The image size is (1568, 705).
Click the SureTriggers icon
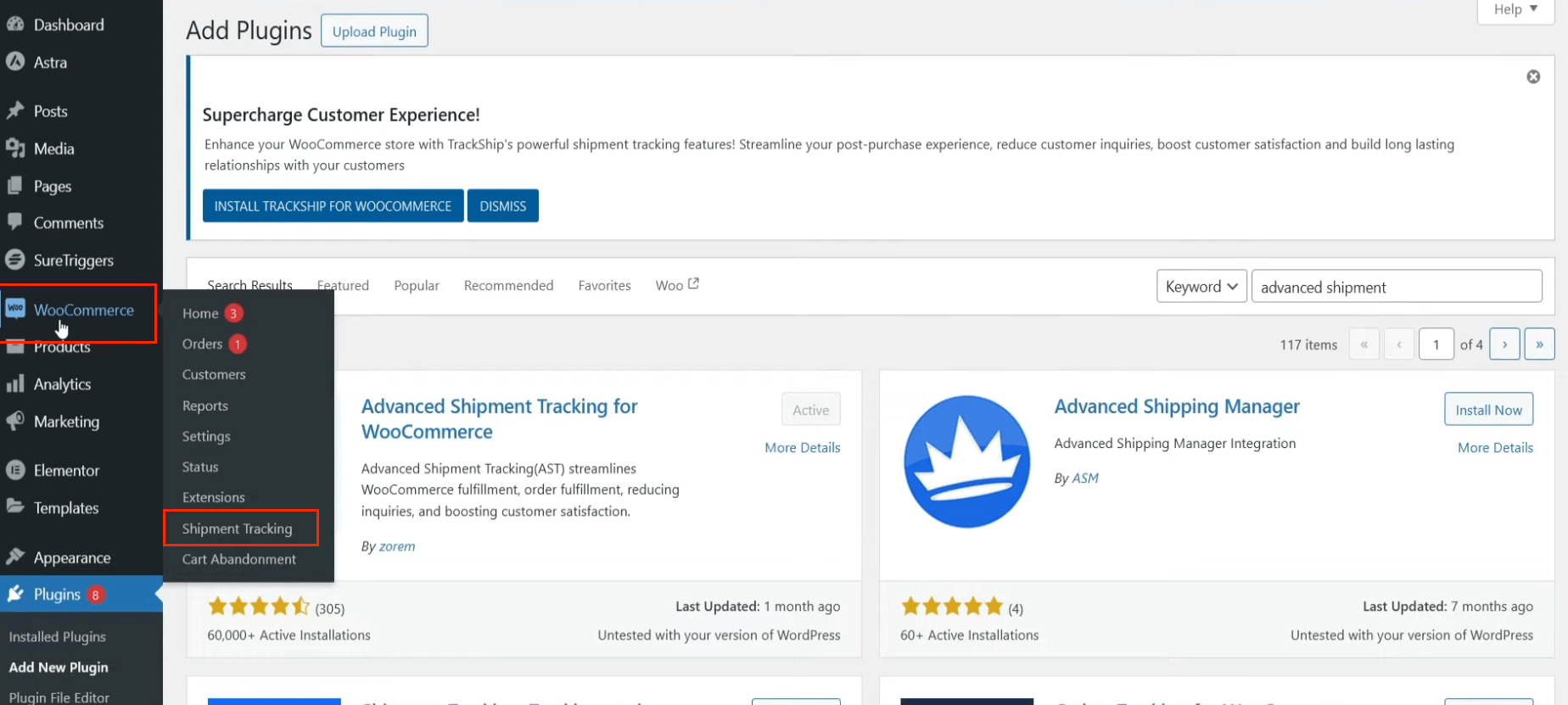pyautogui.click(x=15, y=260)
